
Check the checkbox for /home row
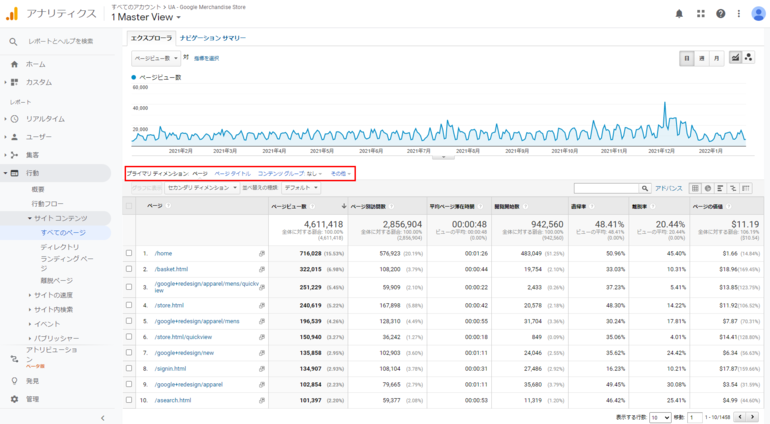coord(129,254)
